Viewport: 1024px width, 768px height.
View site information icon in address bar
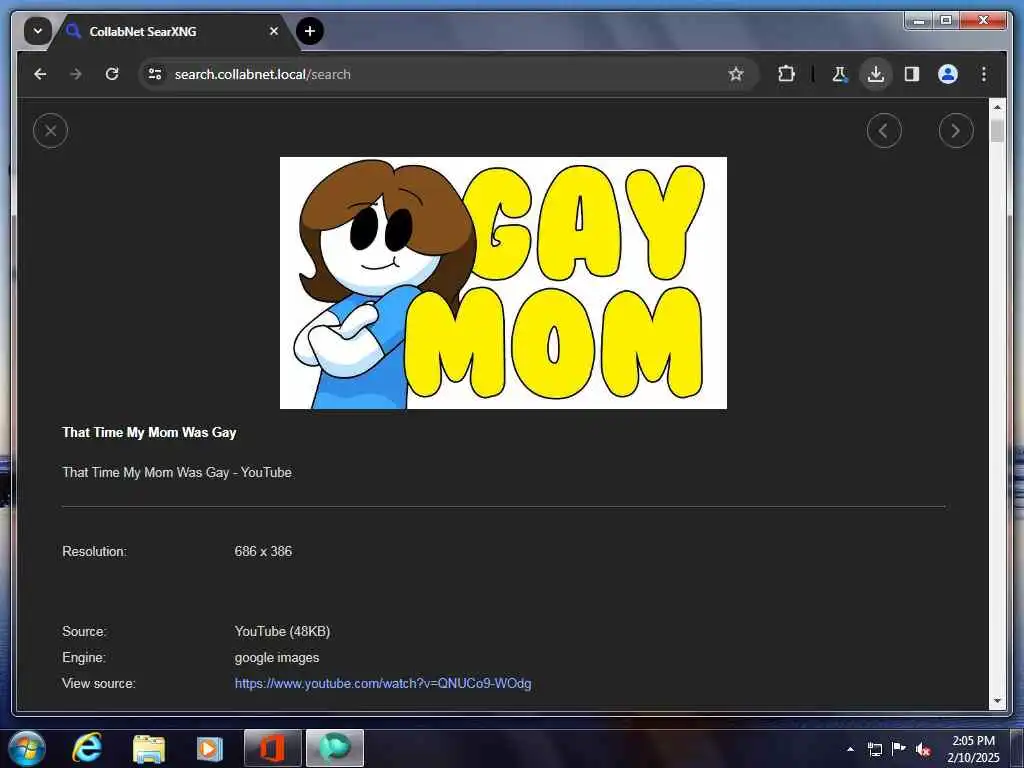click(x=155, y=74)
